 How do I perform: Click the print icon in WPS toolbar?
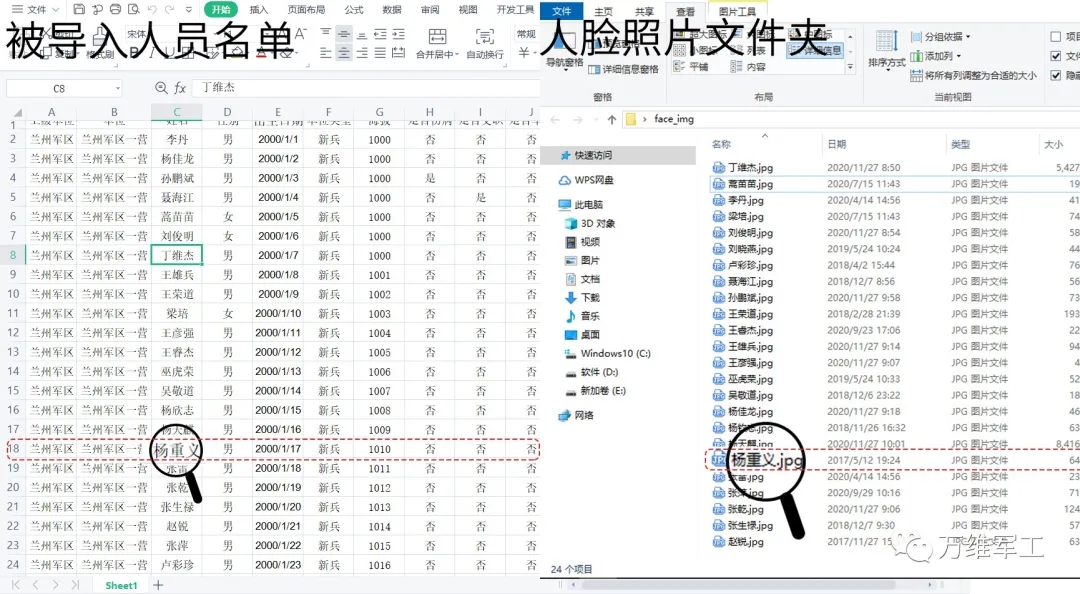click(x=117, y=9)
